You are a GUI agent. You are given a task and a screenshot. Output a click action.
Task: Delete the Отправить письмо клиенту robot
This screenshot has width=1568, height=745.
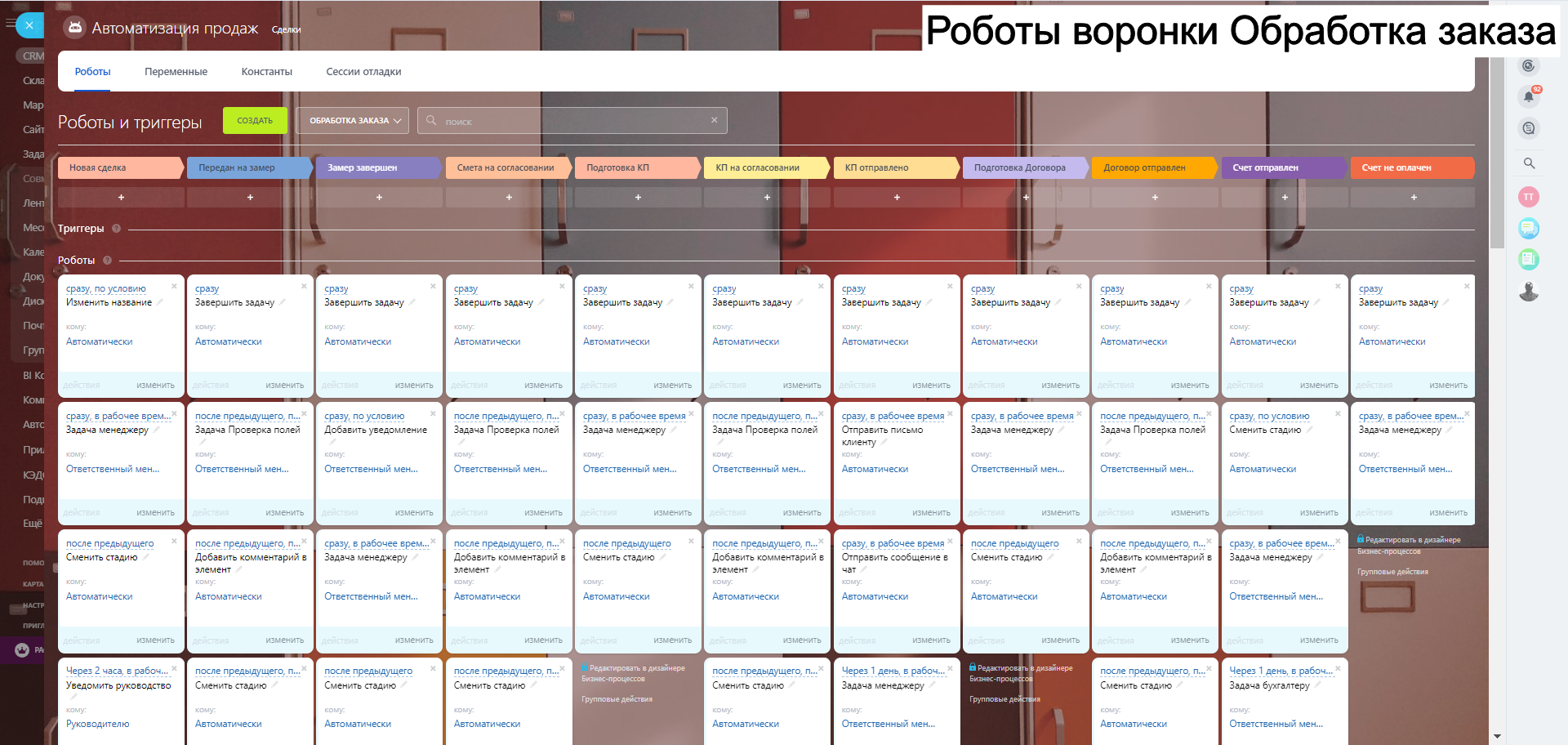950,413
